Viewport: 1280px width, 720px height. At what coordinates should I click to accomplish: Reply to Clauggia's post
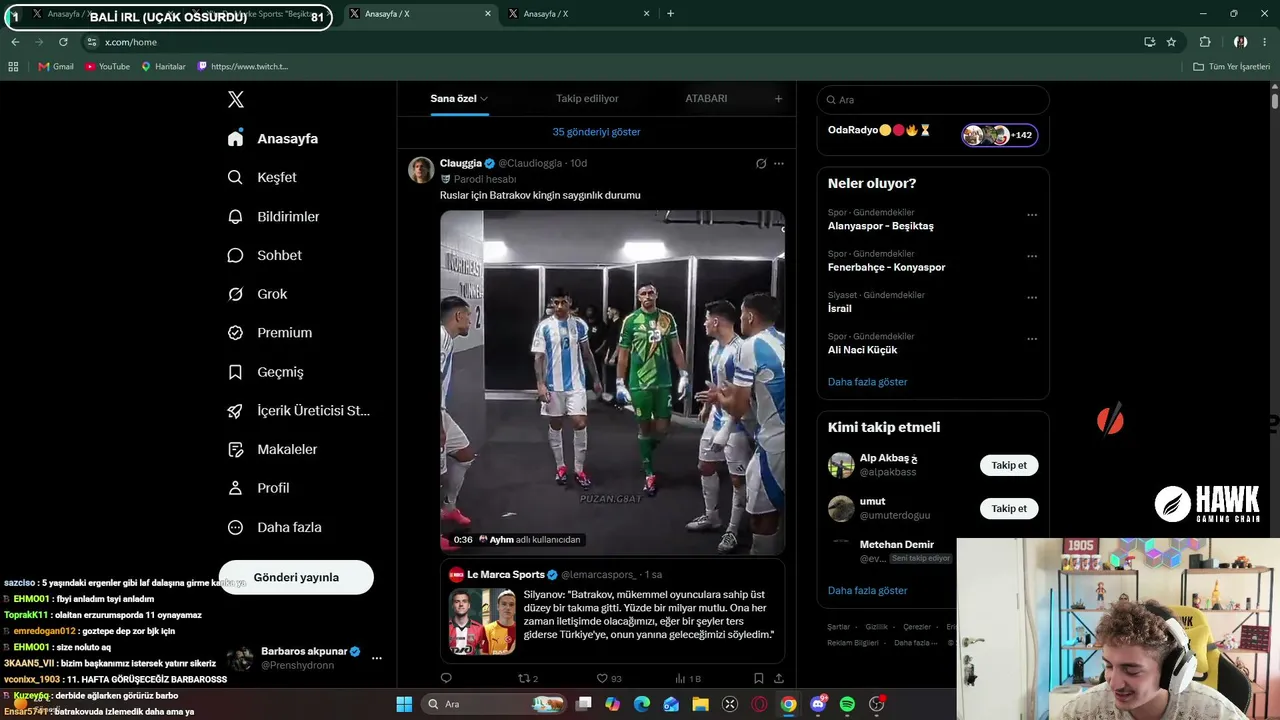(446, 678)
